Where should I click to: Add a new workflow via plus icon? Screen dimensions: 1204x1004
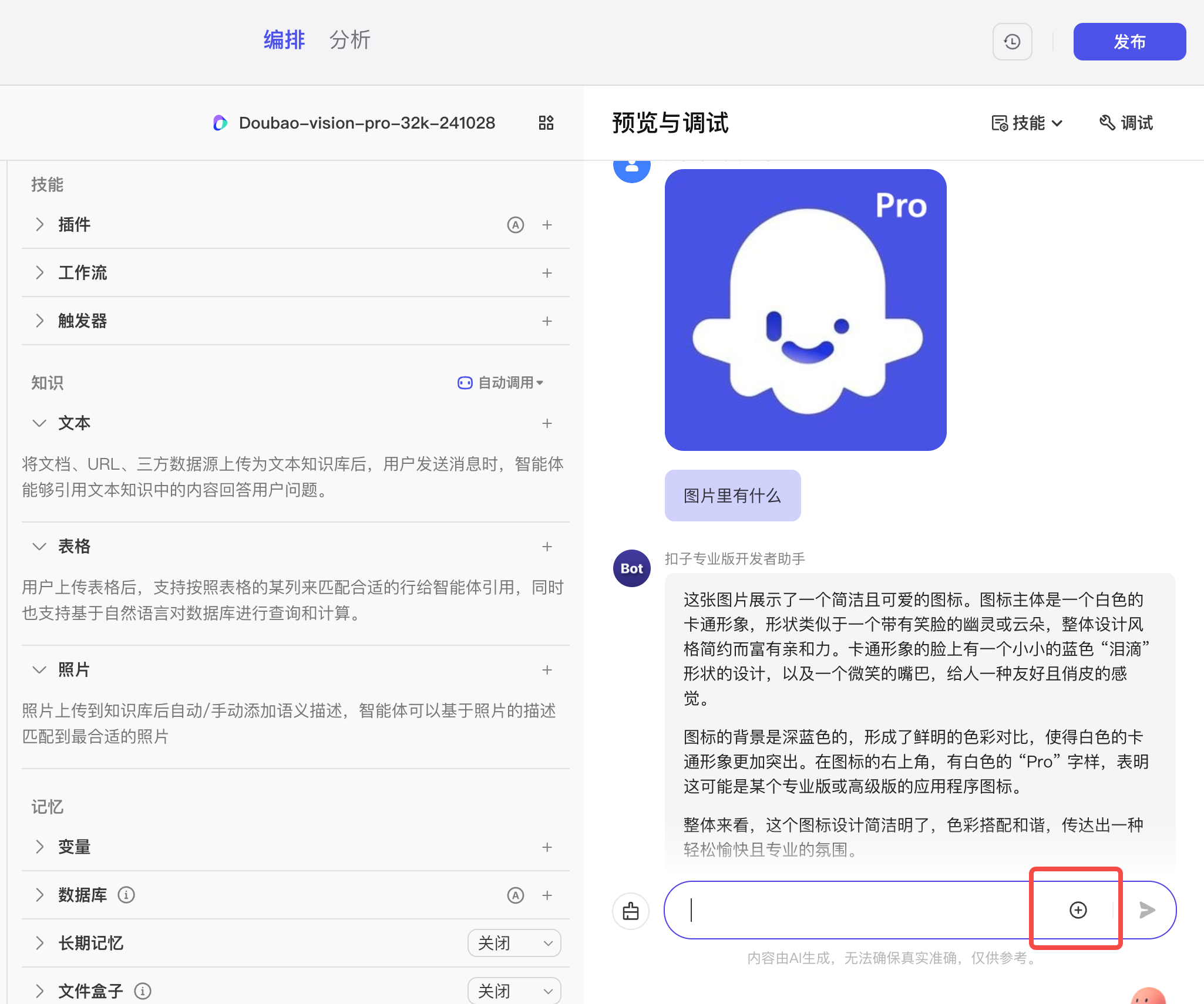[547, 273]
